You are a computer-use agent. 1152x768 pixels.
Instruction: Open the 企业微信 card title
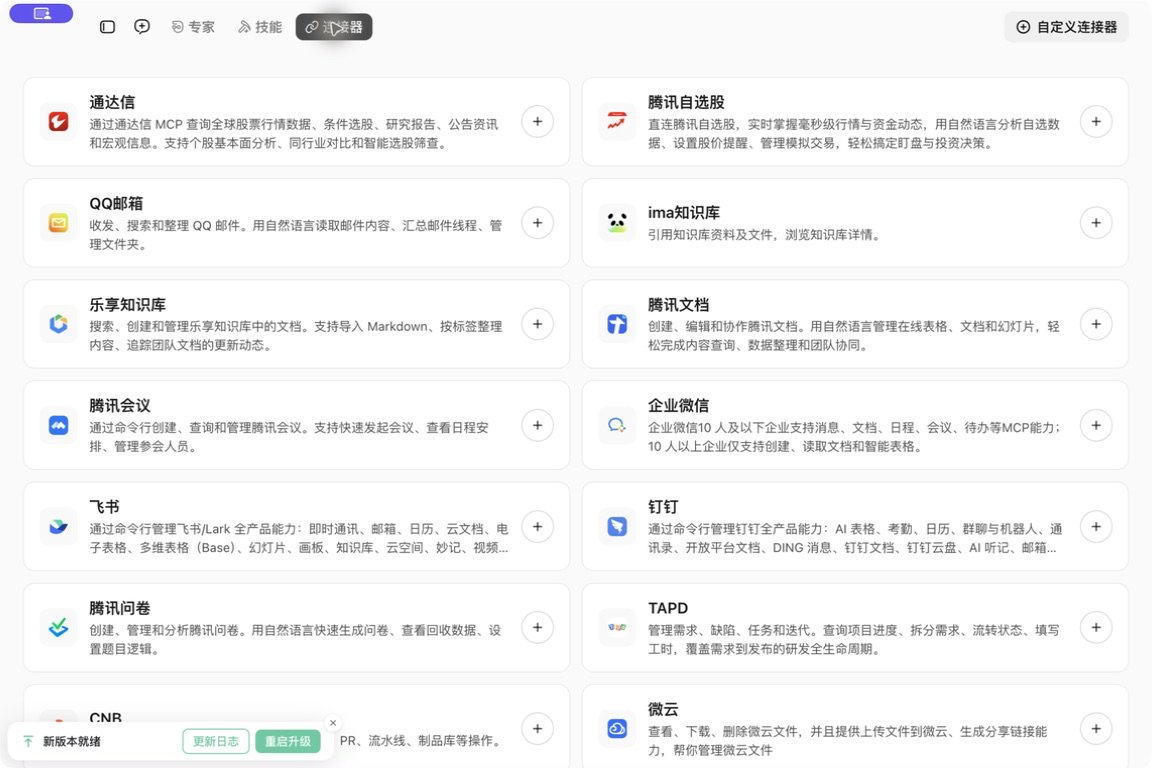[678, 406]
